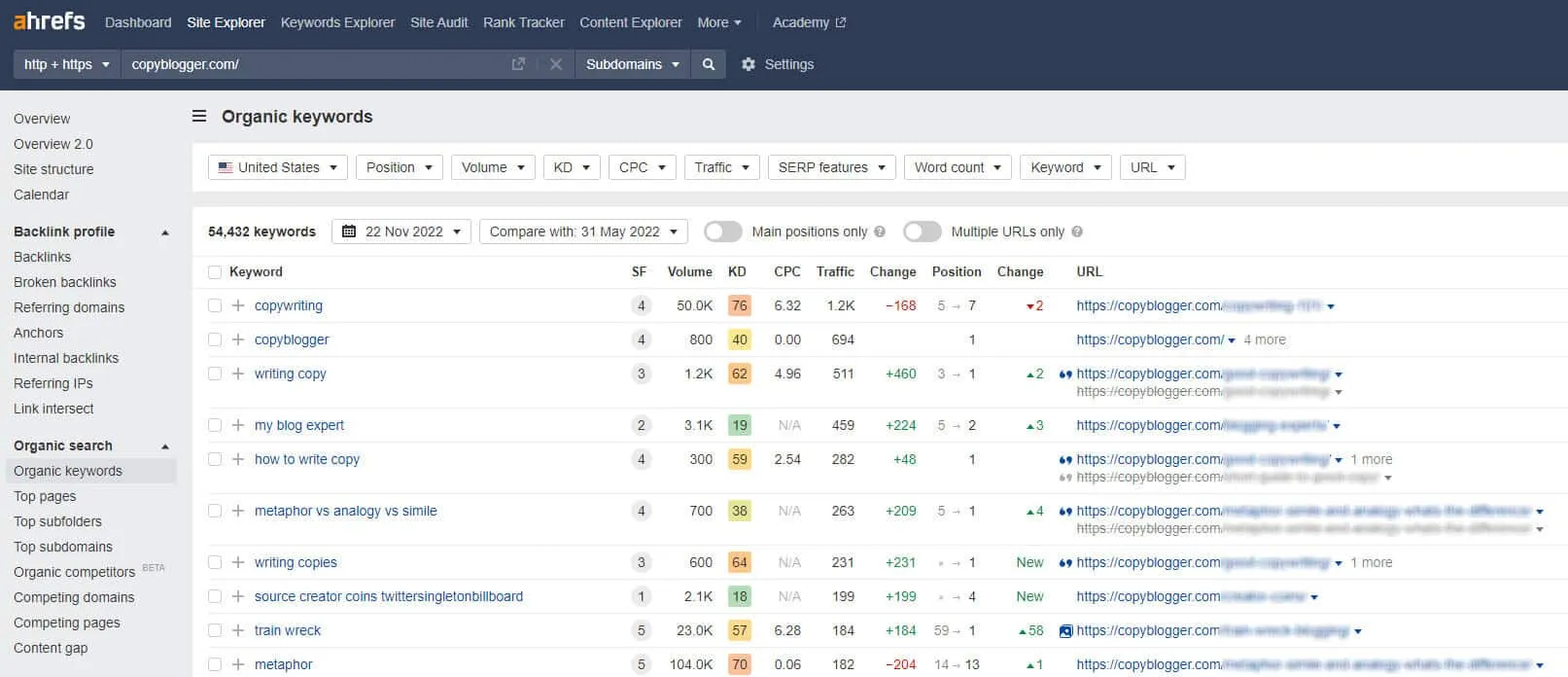Click plus icon for metaphor keyword row
Screen dimensions: 1568x677
coord(238,664)
